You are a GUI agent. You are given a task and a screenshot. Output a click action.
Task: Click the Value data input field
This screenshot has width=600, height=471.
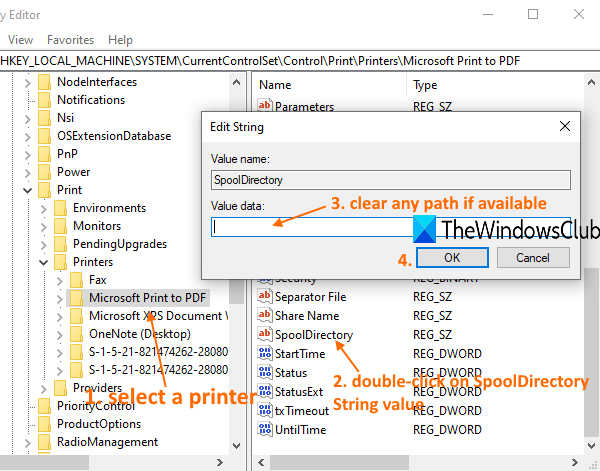[x=391, y=227]
